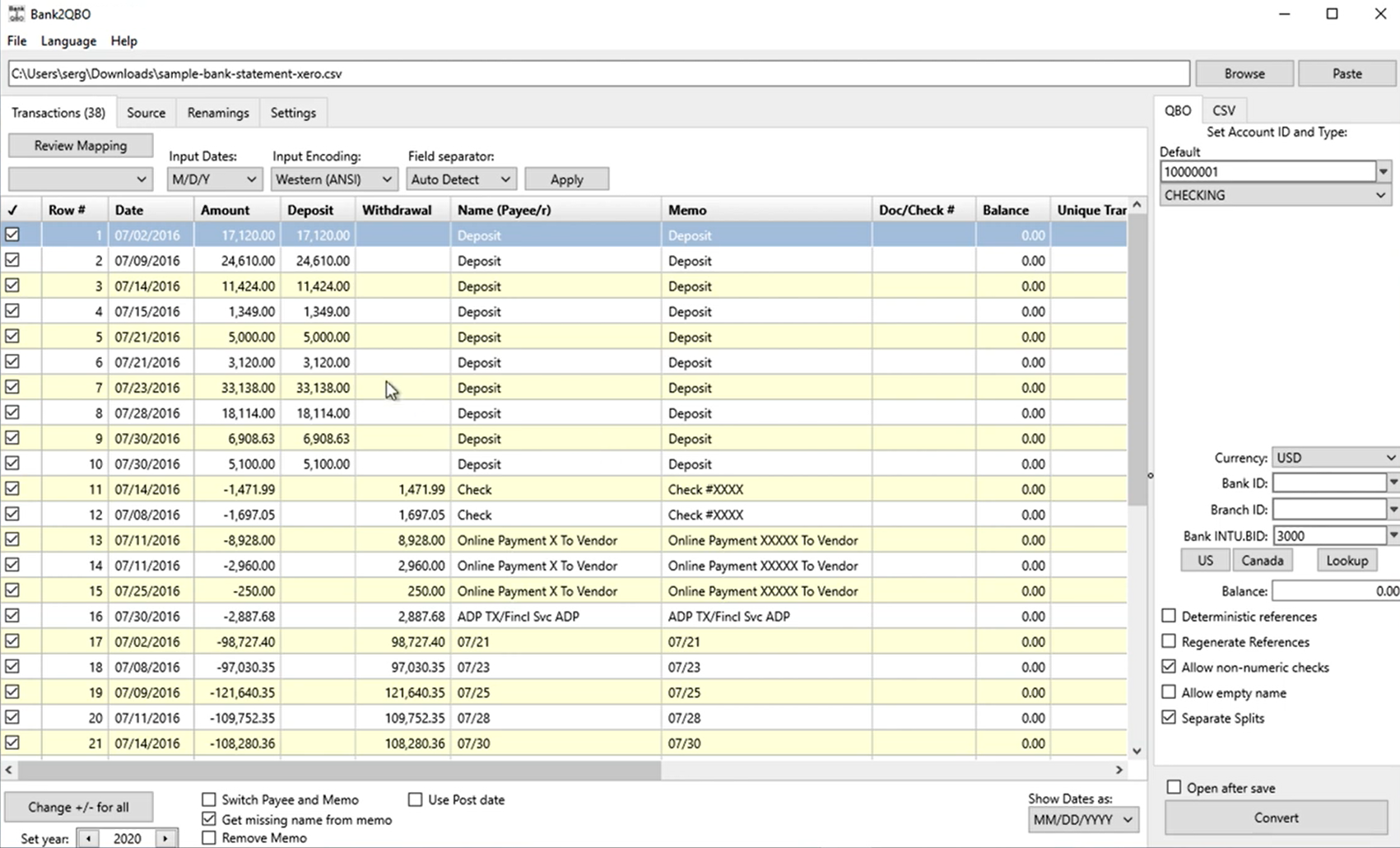Viewport: 1400px width, 848px height.
Task: Enable Allow empty name checkbox
Action: 1169,692
